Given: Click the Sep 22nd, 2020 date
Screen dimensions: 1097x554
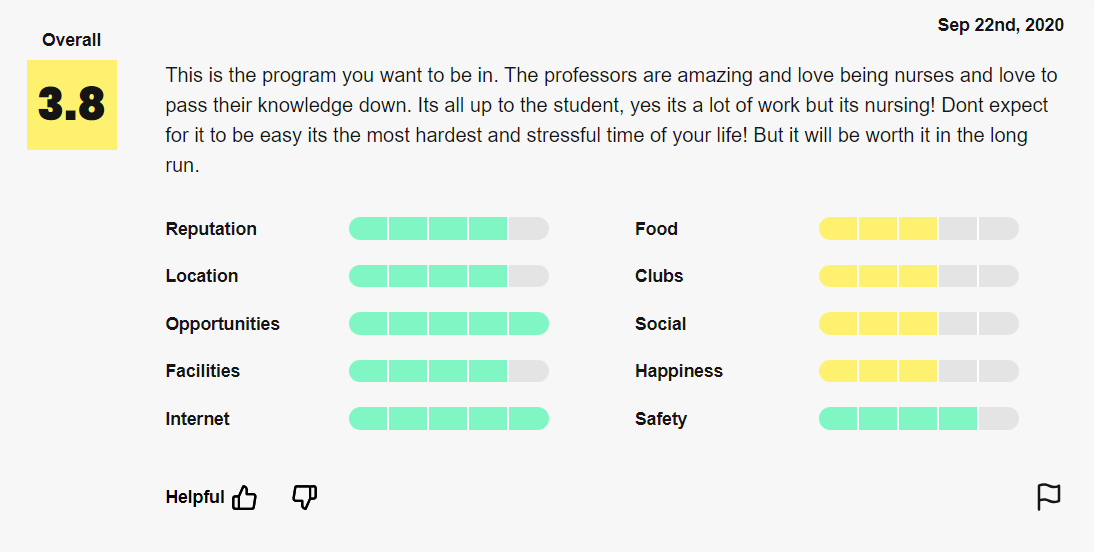Looking at the screenshot, I should pyautogui.click(x=1000, y=25).
